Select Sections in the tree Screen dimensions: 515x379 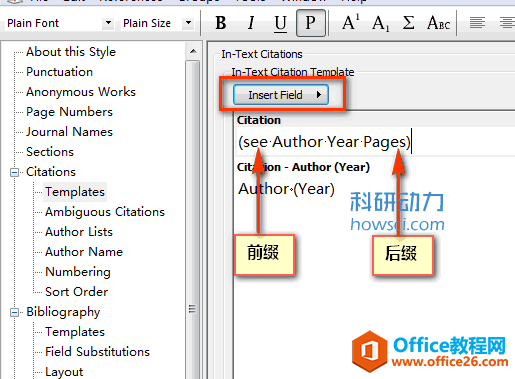click(x=50, y=152)
